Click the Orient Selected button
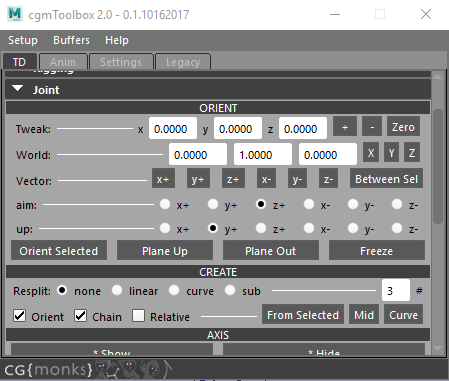 point(59,250)
